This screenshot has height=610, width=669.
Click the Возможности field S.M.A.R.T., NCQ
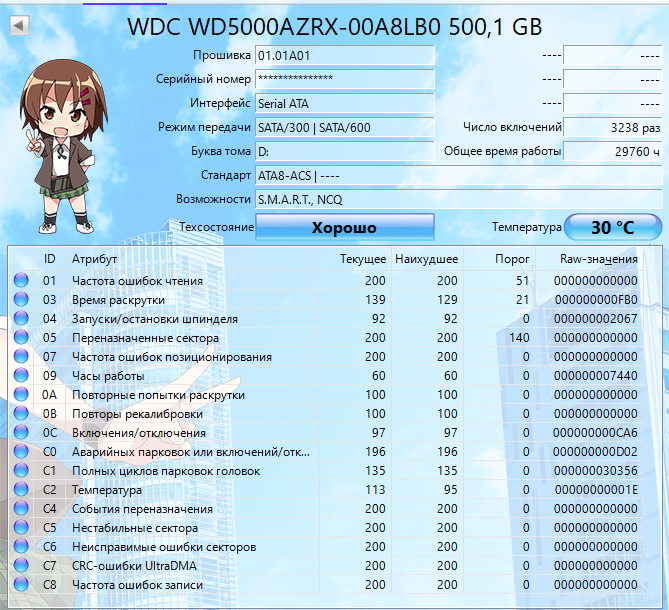tap(459, 199)
